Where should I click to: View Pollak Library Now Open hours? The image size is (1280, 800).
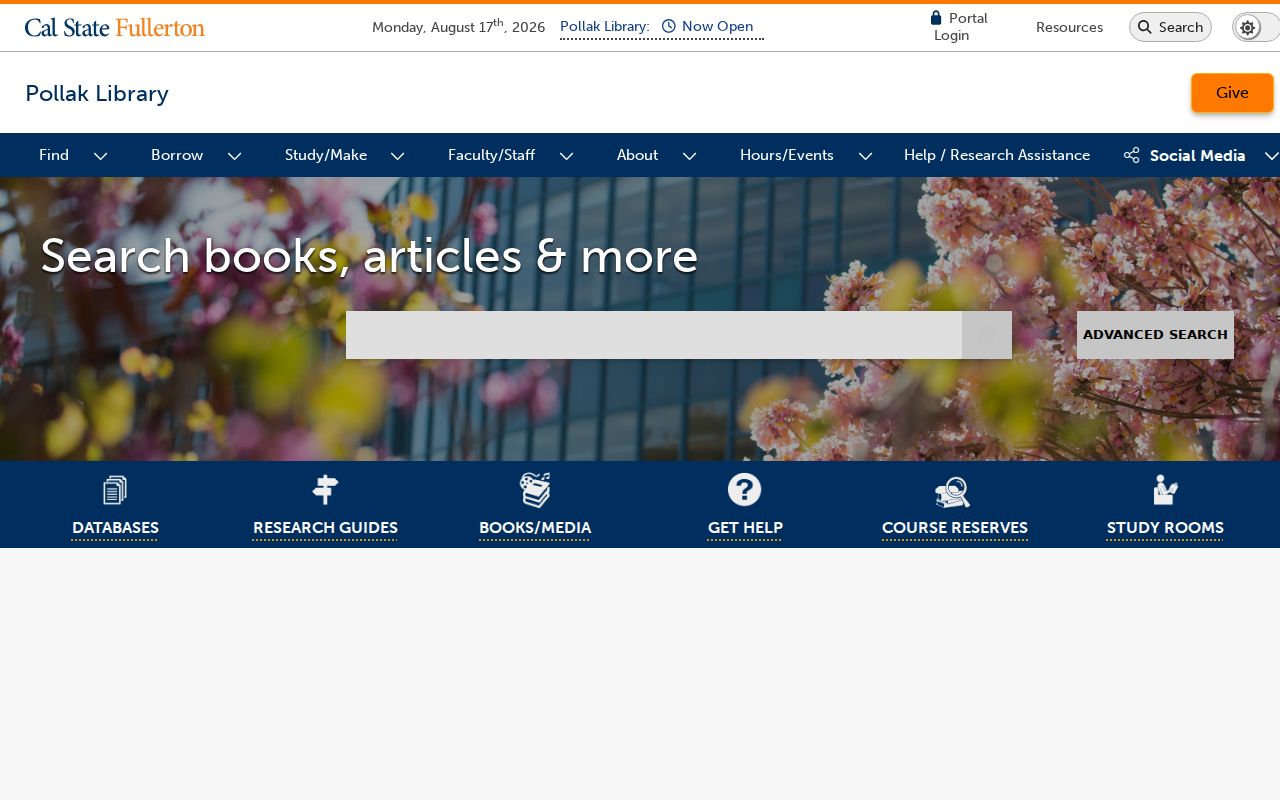click(x=662, y=27)
